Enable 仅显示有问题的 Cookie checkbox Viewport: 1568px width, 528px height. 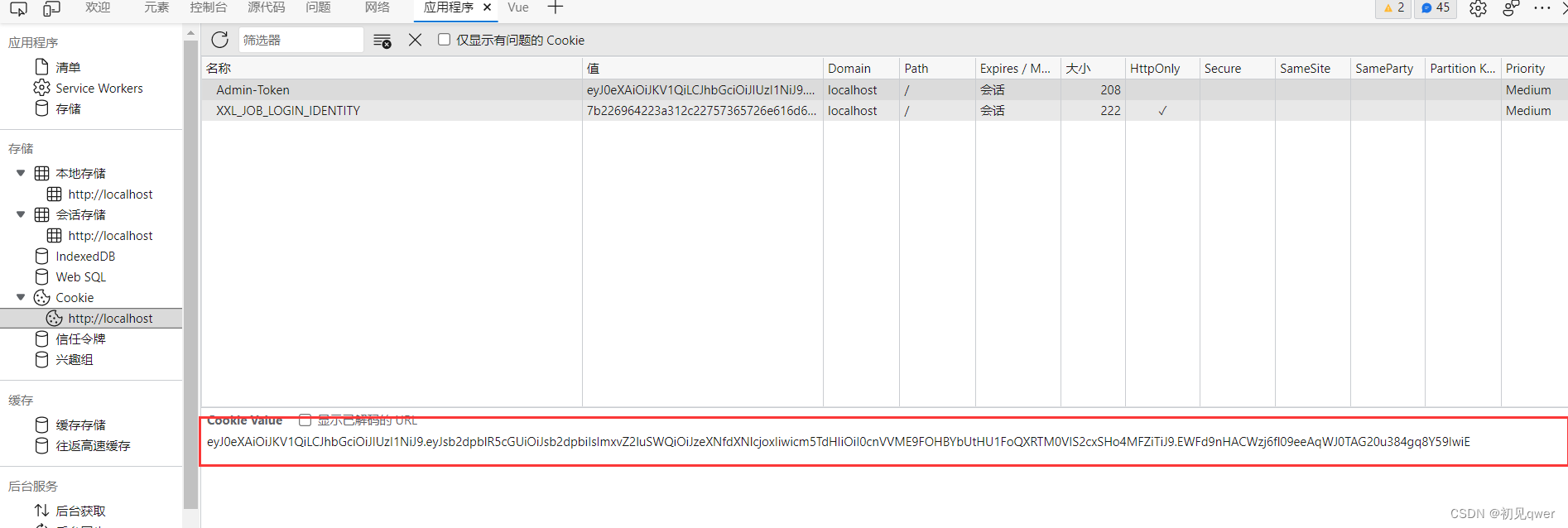(444, 40)
